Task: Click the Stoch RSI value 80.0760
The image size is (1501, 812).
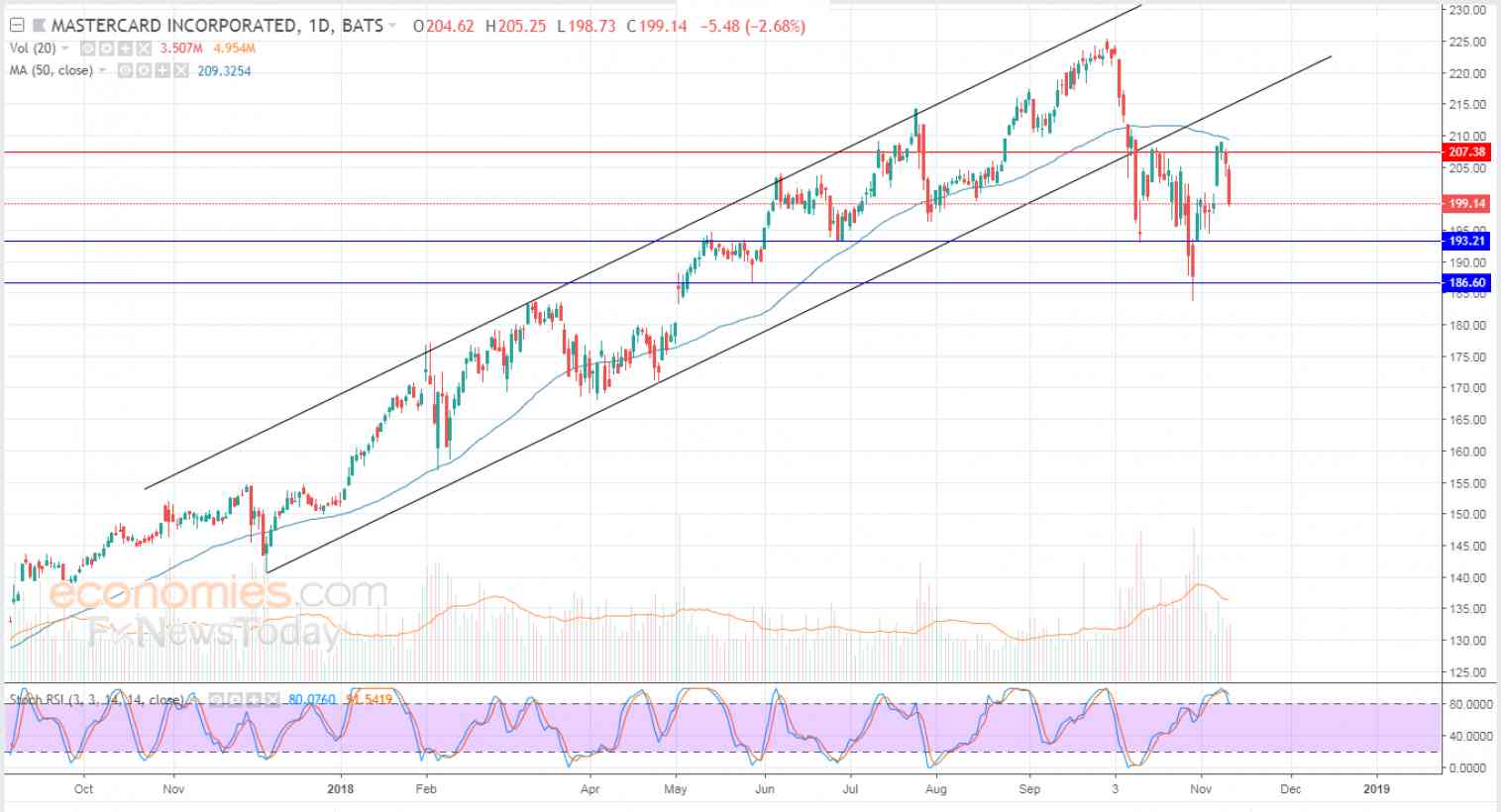Action: tap(311, 700)
